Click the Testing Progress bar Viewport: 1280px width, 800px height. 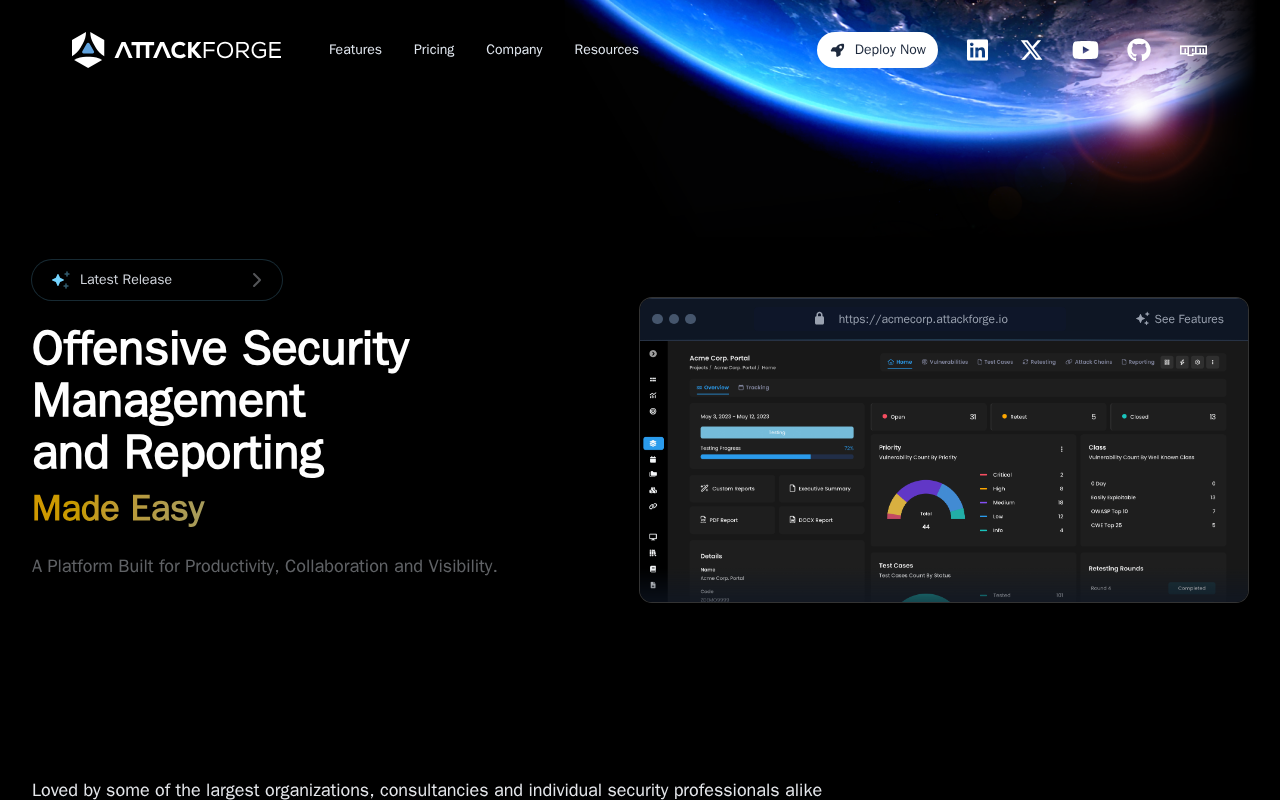point(777,457)
